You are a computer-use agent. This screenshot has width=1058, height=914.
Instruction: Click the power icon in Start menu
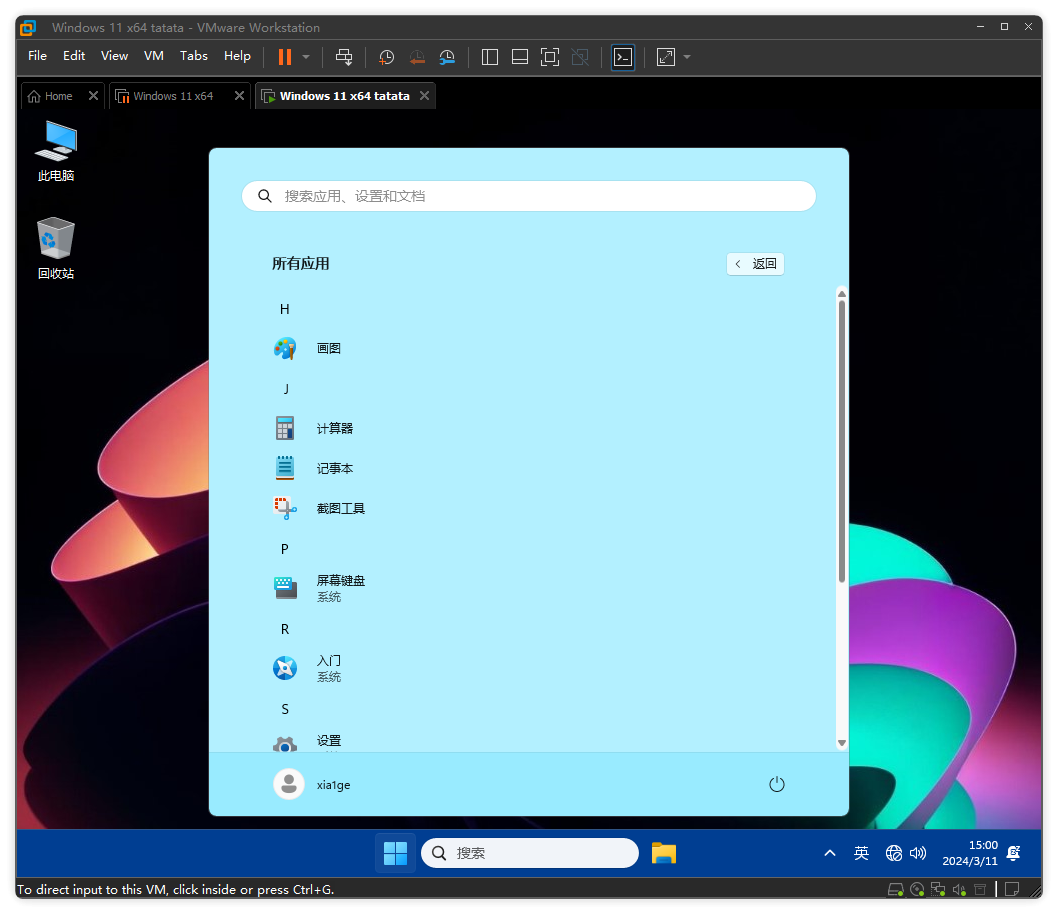point(777,784)
